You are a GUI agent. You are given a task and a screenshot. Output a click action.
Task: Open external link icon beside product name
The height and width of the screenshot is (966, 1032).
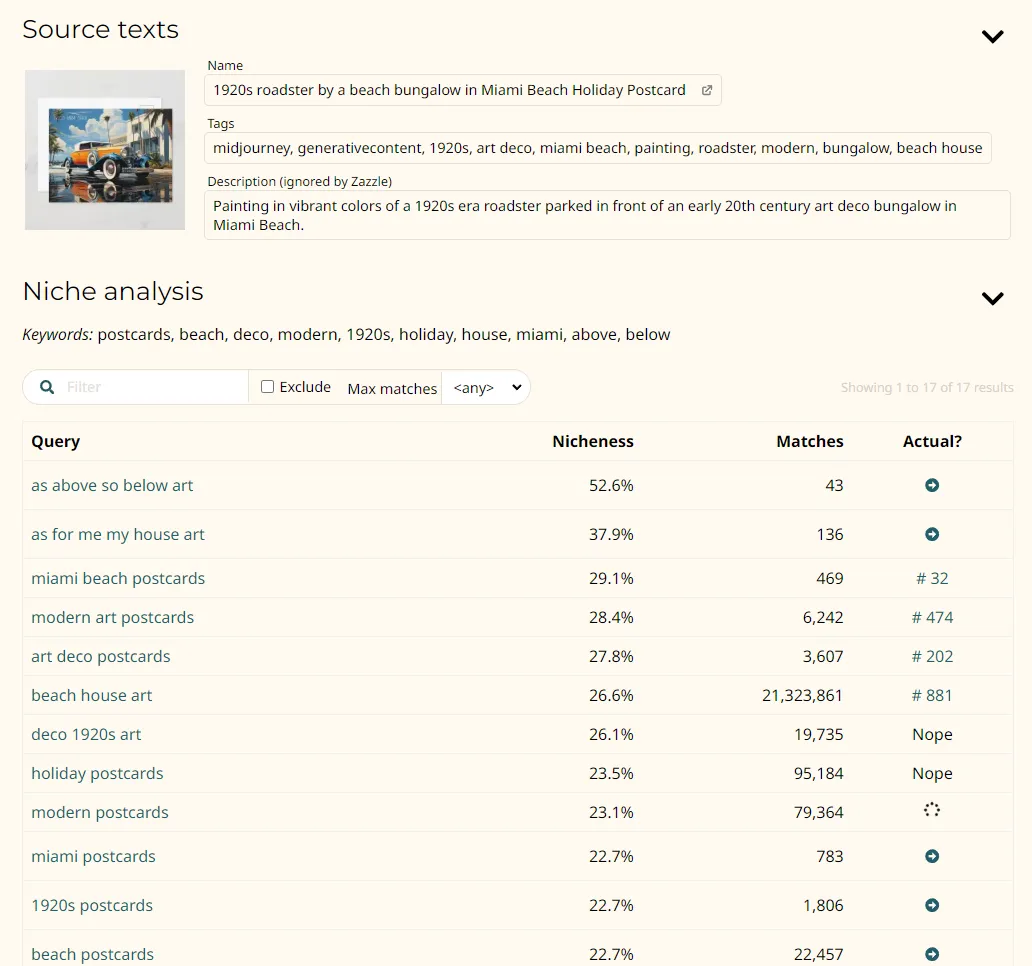[706, 90]
